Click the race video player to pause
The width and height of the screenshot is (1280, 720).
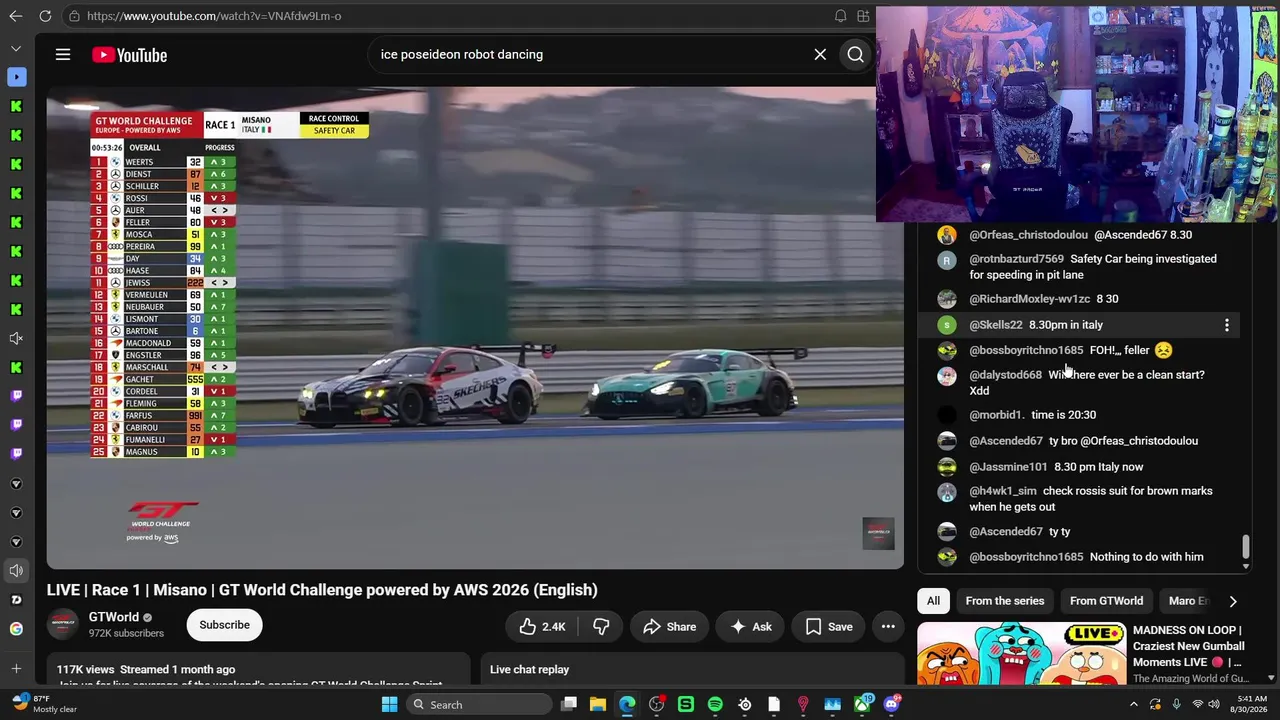click(475, 328)
